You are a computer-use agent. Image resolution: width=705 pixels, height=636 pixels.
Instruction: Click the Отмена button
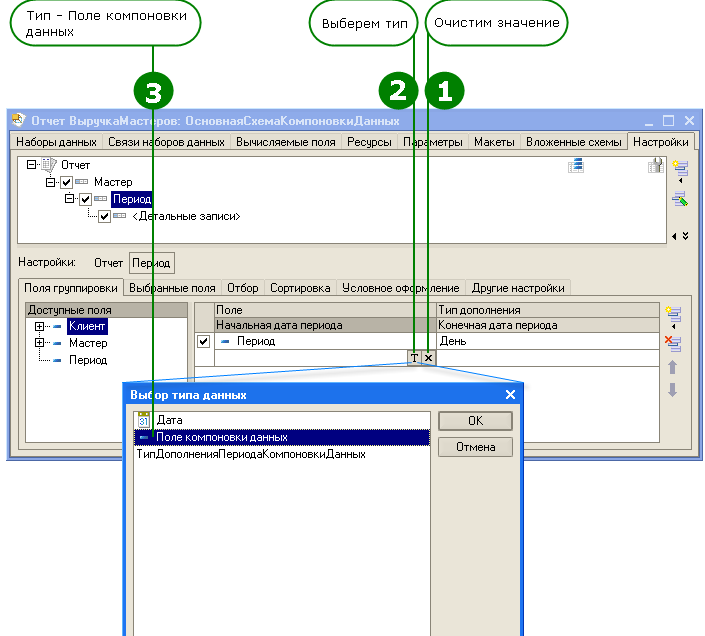475,447
